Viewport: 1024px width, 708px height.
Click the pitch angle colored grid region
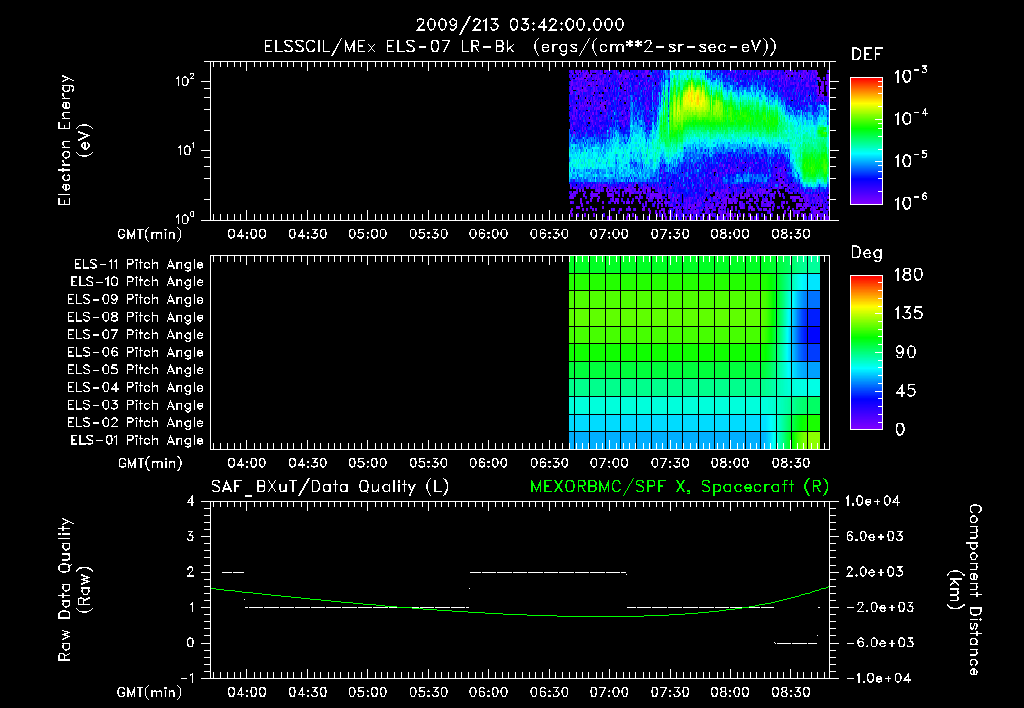(694, 352)
